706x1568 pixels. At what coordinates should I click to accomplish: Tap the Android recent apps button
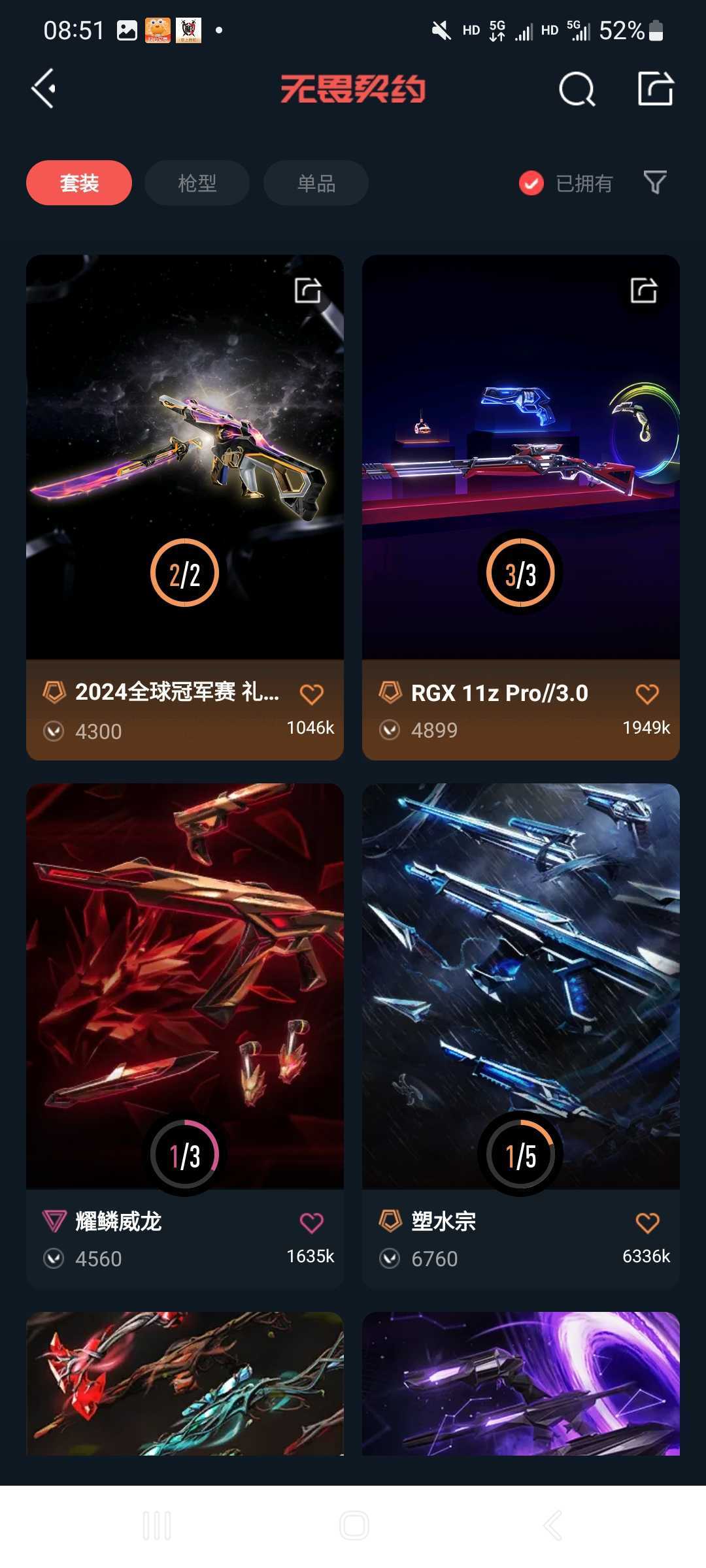pyautogui.click(x=157, y=1526)
